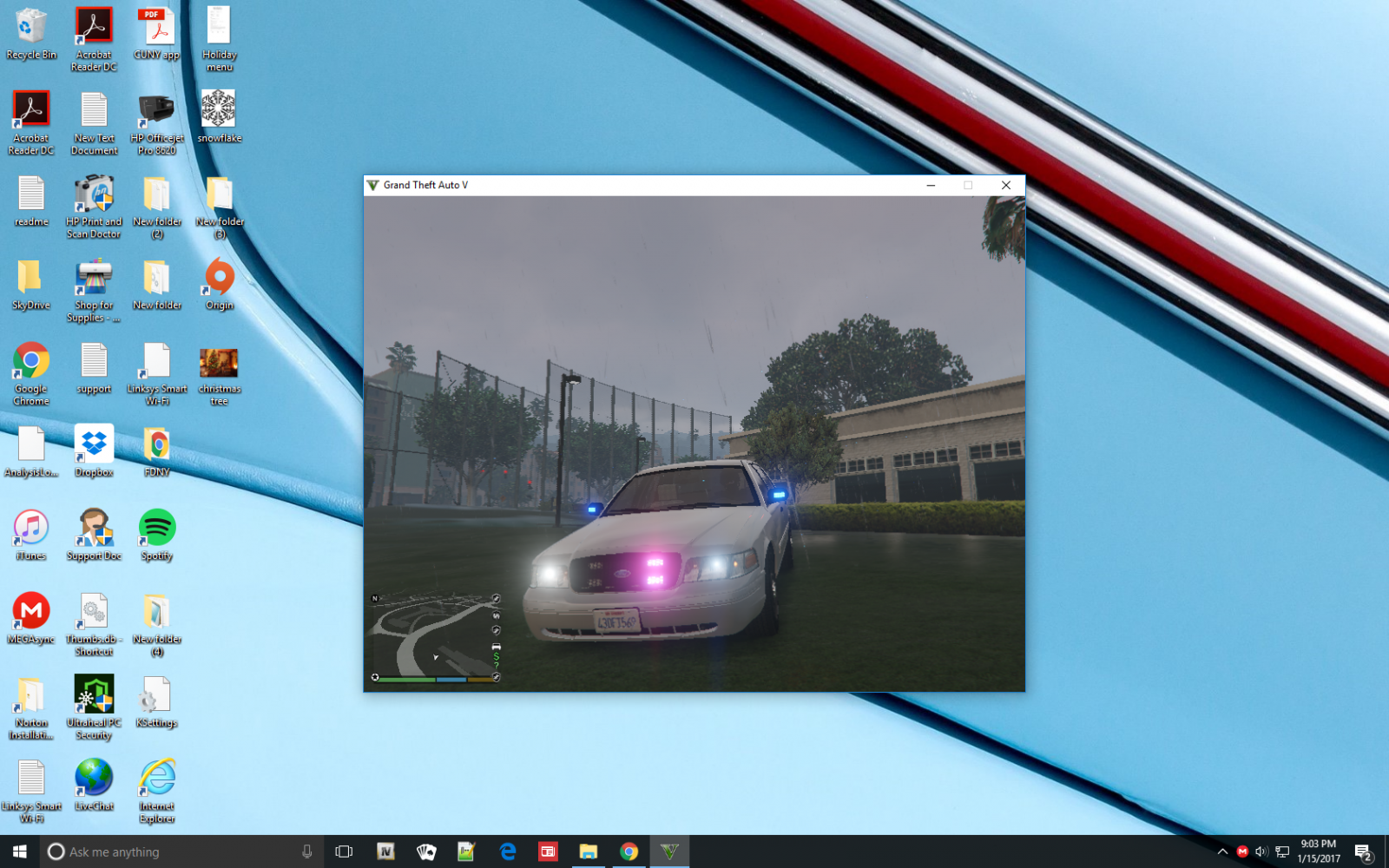Open the Action Center notifications
The image size is (1389, 868).
click(1363, 852)
